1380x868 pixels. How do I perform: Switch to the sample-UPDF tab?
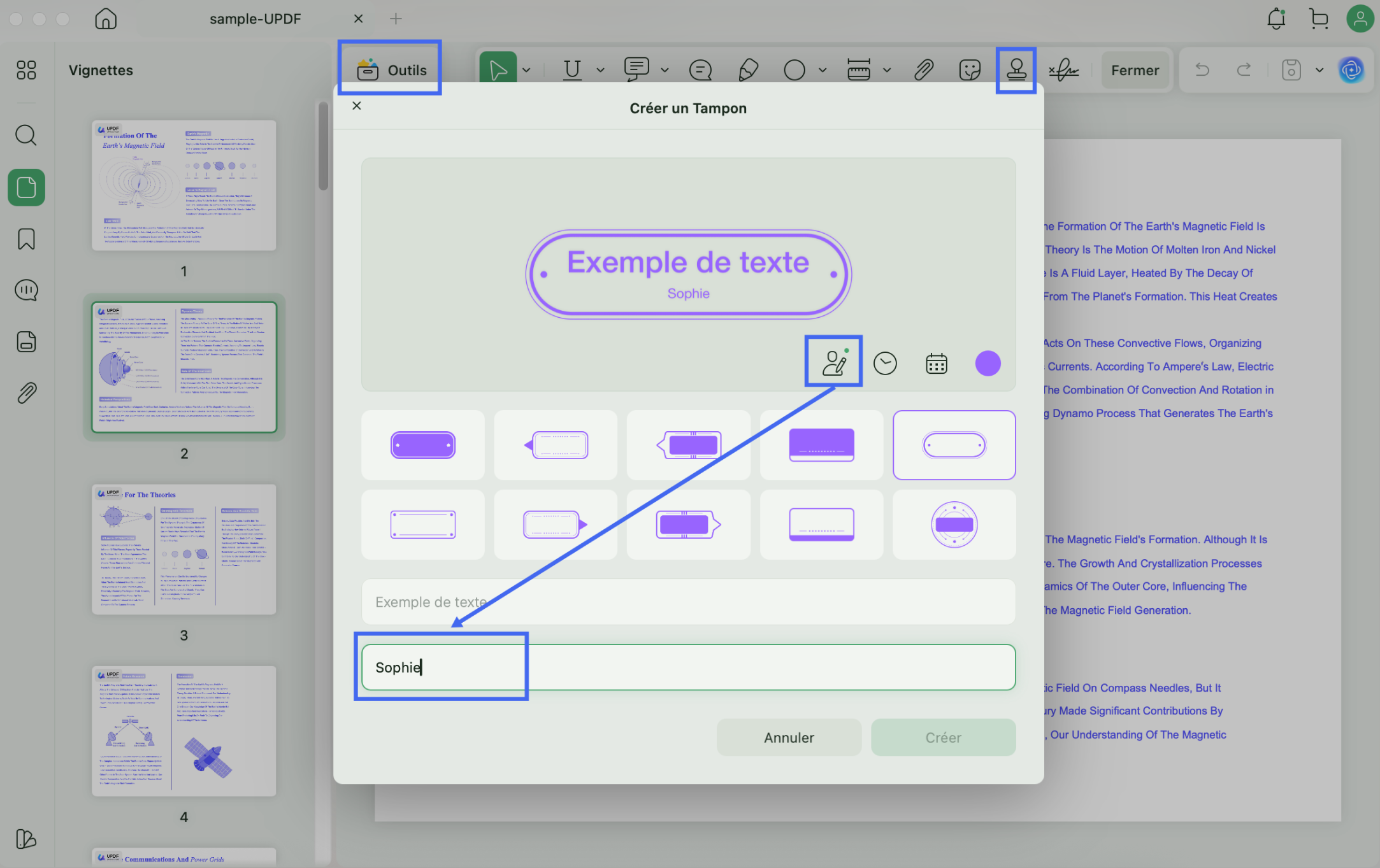tap(255, 18)
